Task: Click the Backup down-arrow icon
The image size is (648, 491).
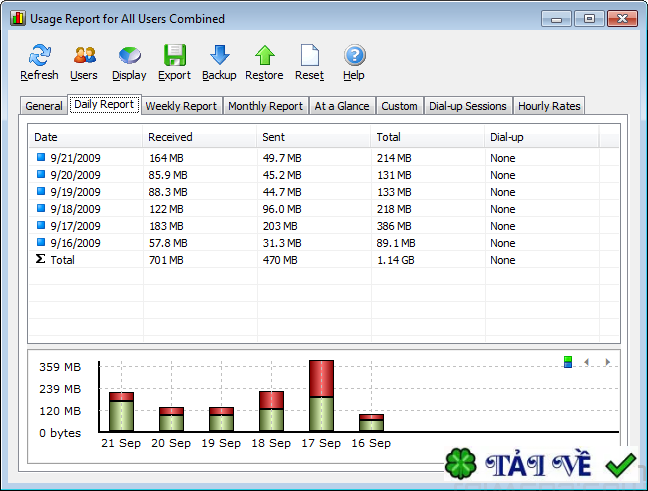Action: pyautogui.click(x=219, y=56)
